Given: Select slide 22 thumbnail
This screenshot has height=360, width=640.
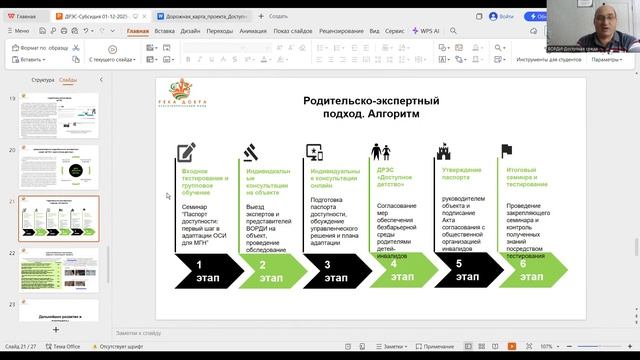Looking at the screenshot, I should (x=59, y=270).
